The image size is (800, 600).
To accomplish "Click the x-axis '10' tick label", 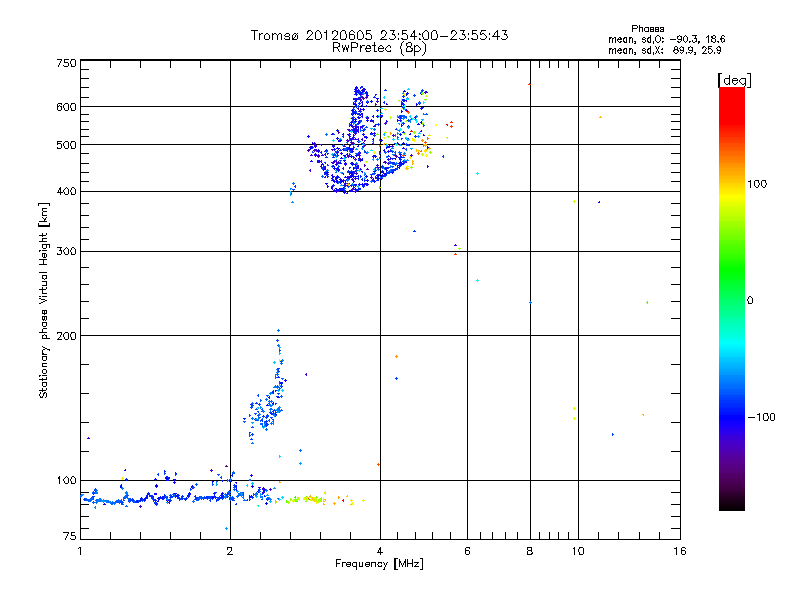I will (x=578, y=551).
